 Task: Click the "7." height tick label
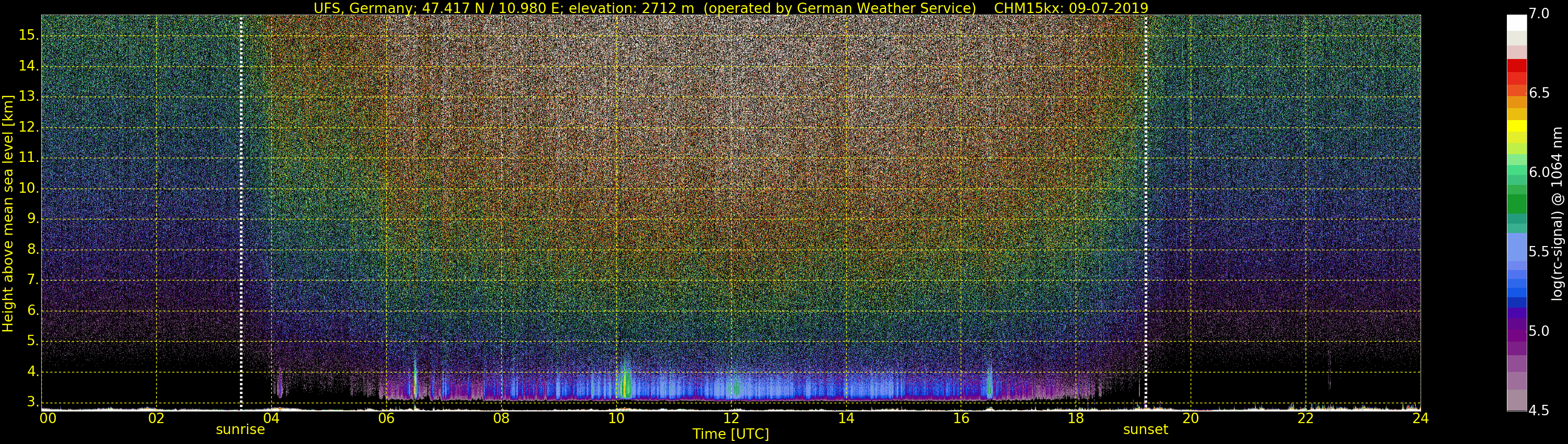tap(32, 280)
